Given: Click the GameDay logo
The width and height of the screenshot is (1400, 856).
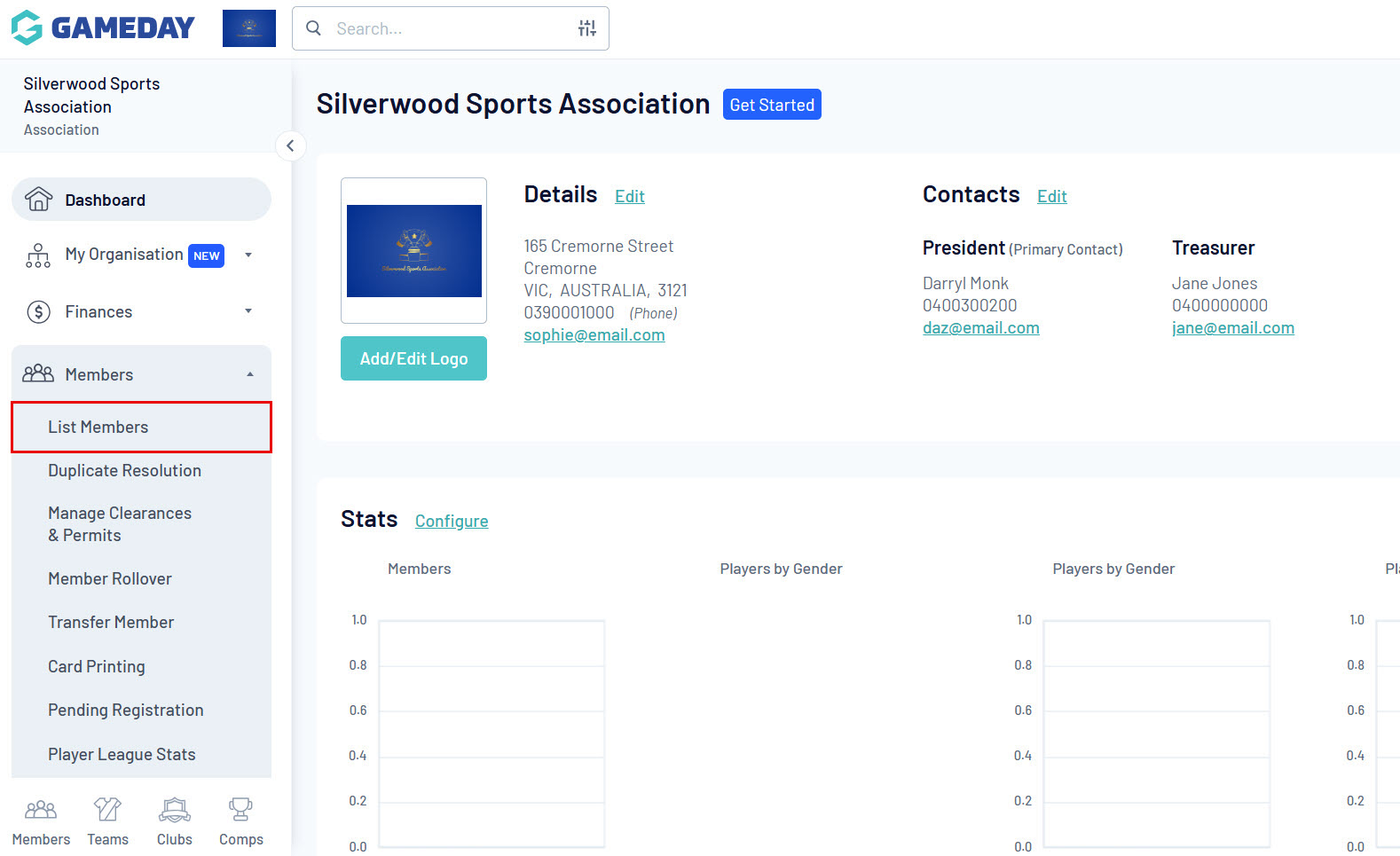Looking at the screenshot, I should 103,27.
